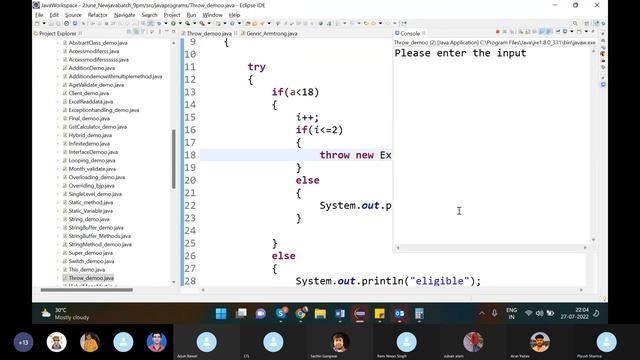The width and height of the screenshot is (640, 360).
Task: Open the Chat video app on taskbar
Action: [261, 313]
